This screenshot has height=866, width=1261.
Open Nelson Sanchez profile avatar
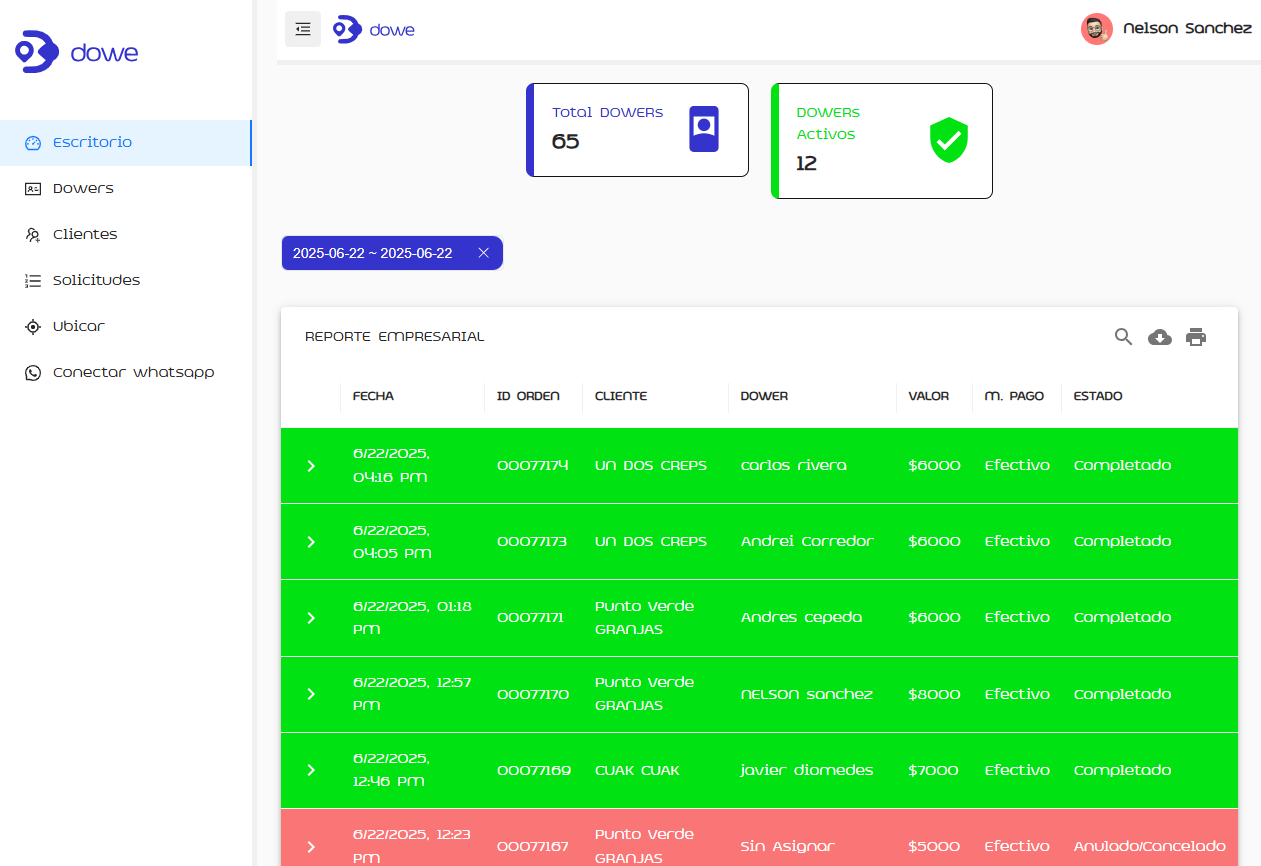[x=1096, y=29]
